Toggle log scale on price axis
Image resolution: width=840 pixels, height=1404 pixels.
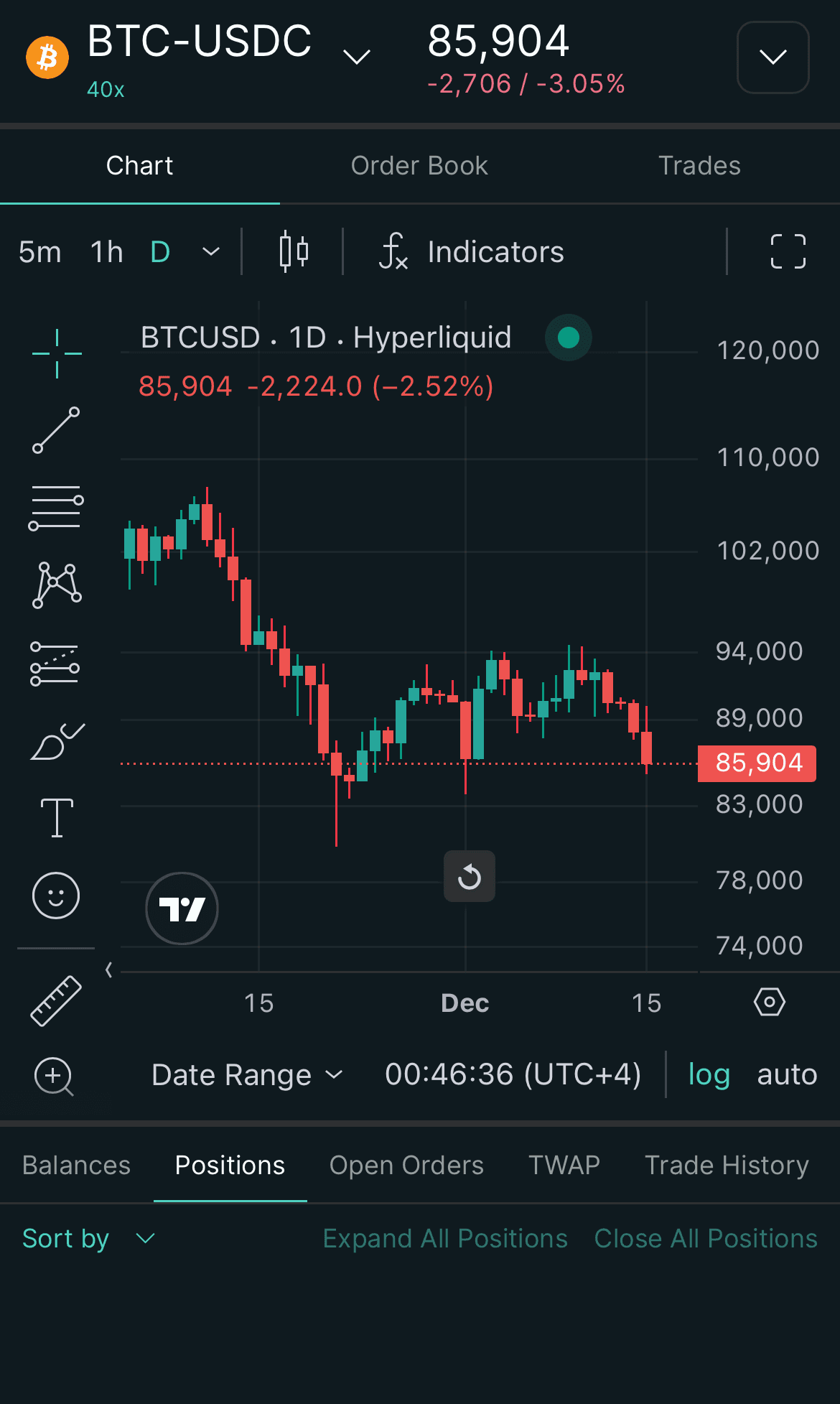pos(709,1075)
